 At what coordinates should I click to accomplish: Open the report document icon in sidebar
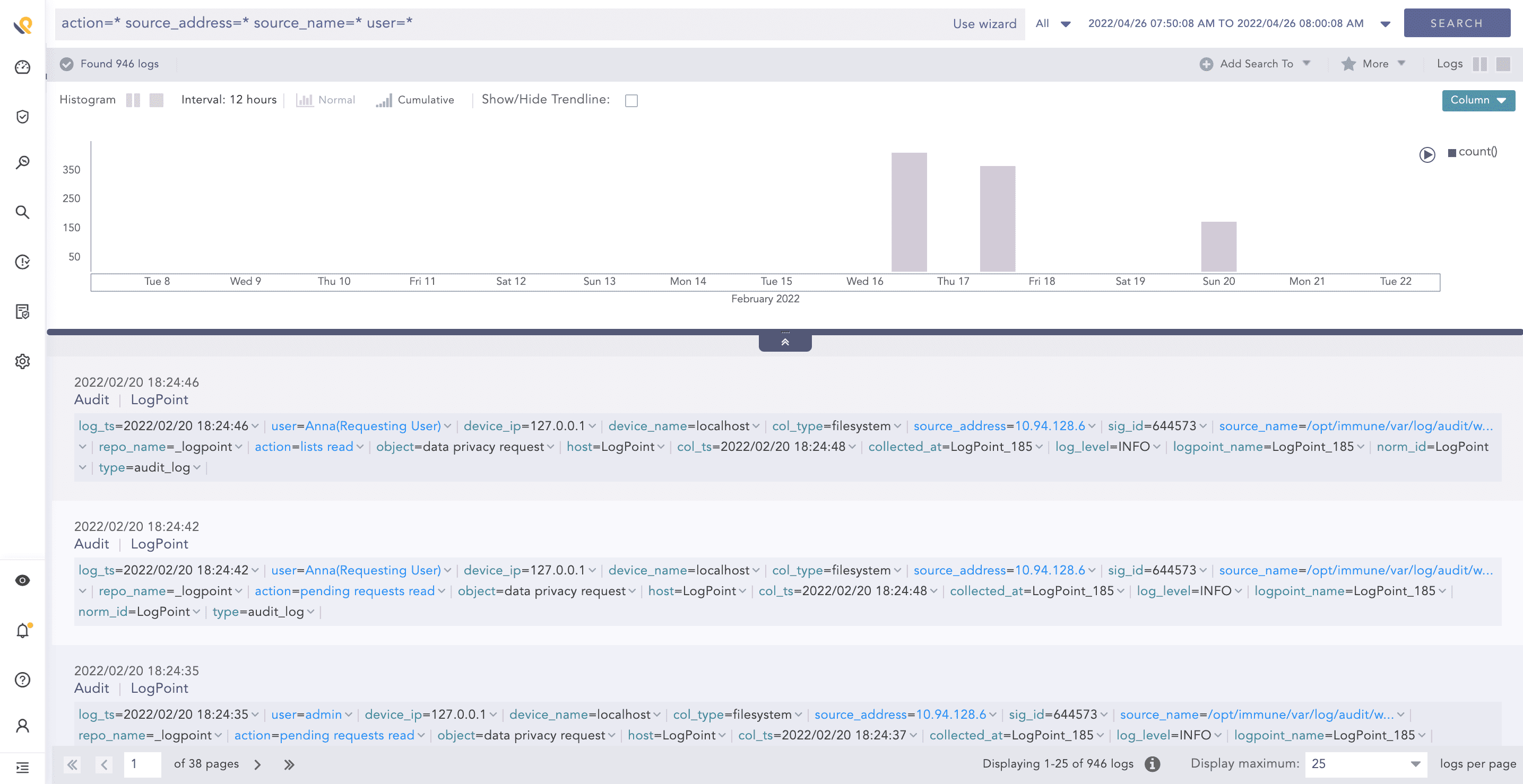[x=22, y=312]
